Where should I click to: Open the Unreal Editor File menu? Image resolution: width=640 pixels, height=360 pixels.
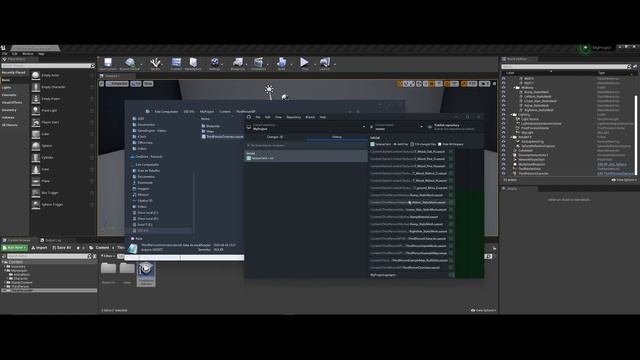[x=5, y=54]
